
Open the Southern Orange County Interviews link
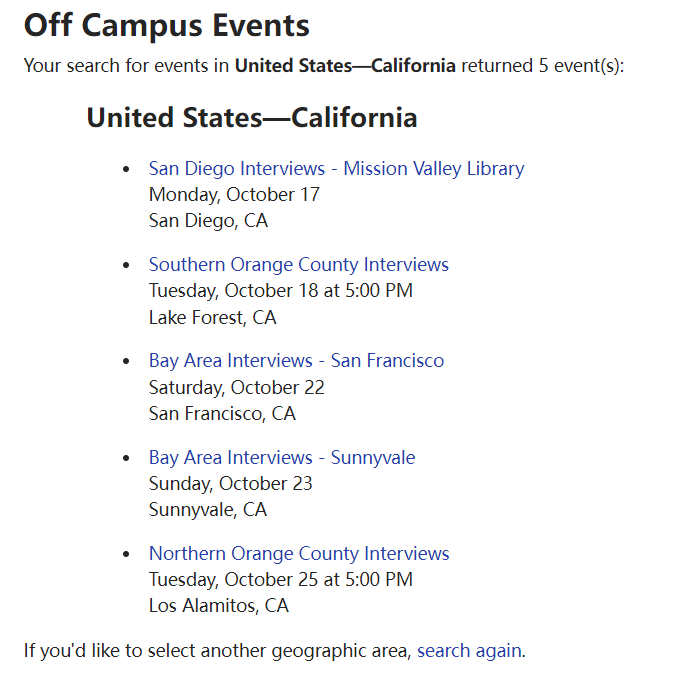pyautogui.click(x=298, y=264)
